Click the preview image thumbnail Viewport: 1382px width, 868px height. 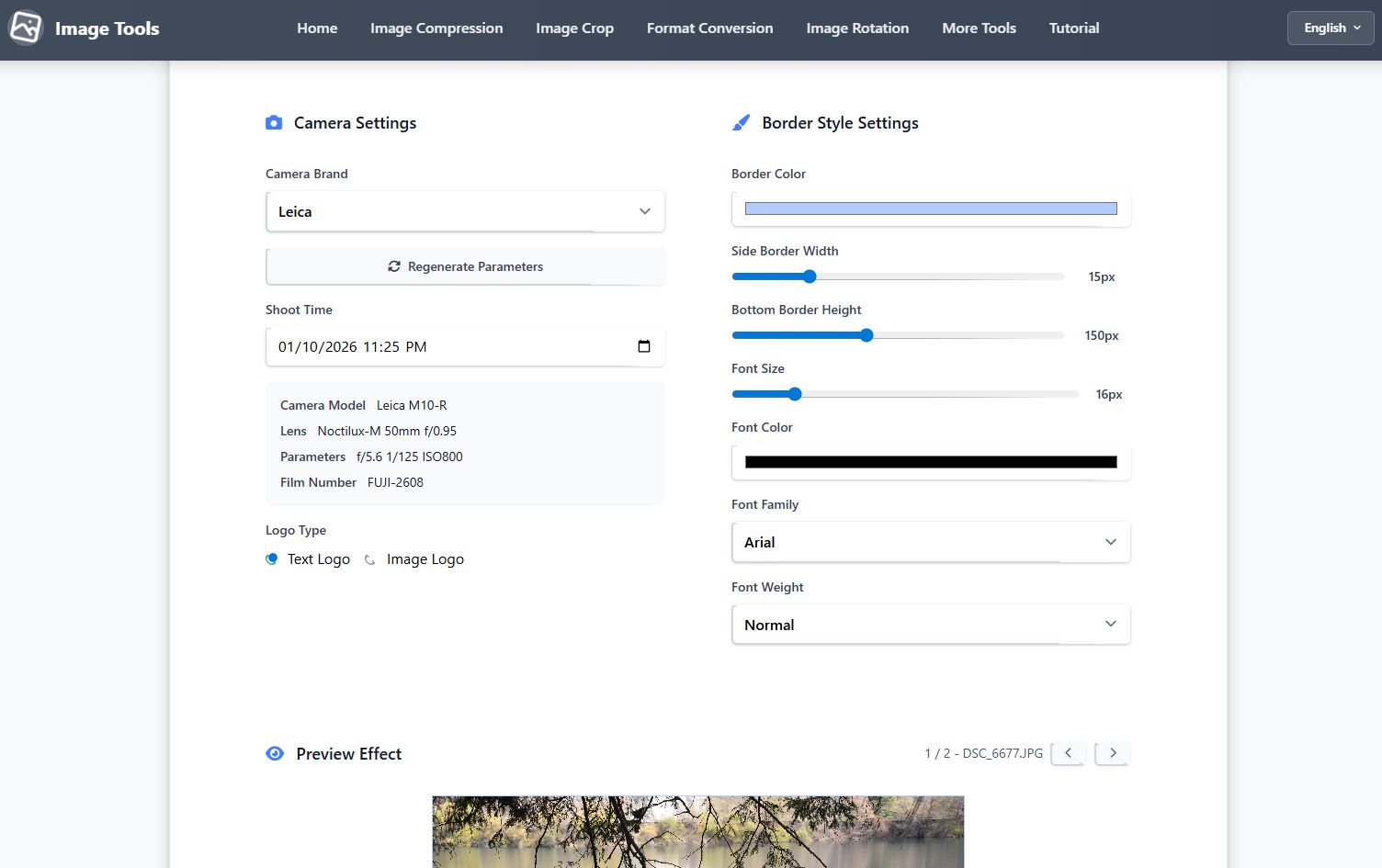(698, 831)
